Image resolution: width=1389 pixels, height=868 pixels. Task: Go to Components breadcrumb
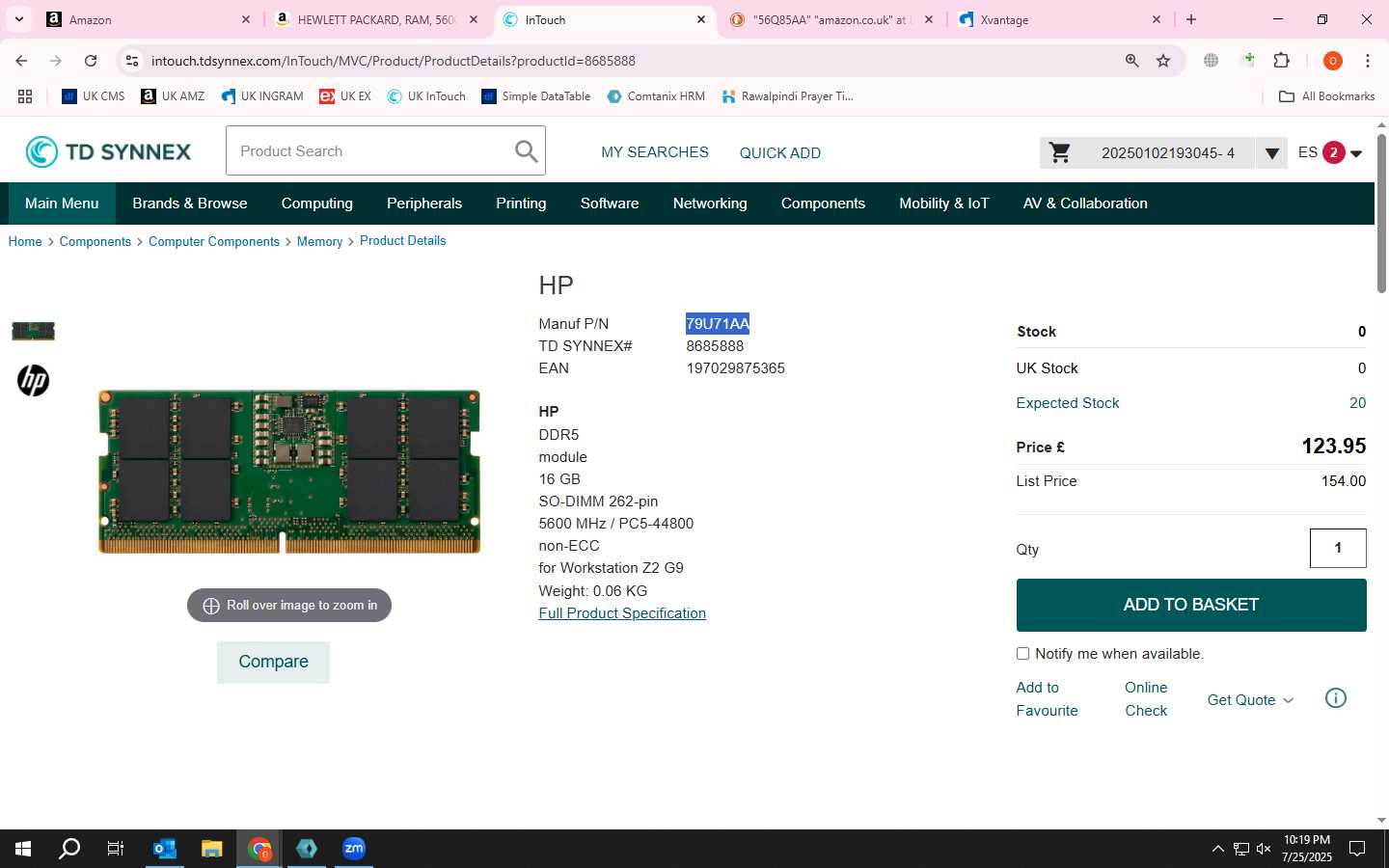pyautogui.click(x=95, y=242)
